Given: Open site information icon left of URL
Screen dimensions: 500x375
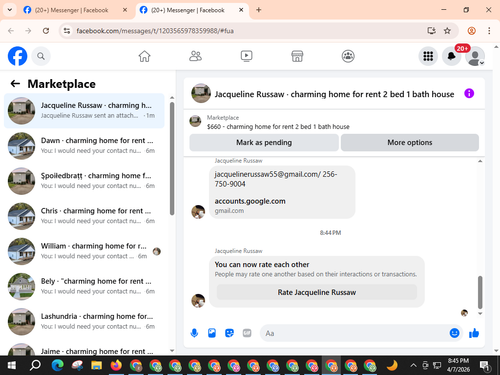Looking at the screenshot, I should click(x=67, y=31).
